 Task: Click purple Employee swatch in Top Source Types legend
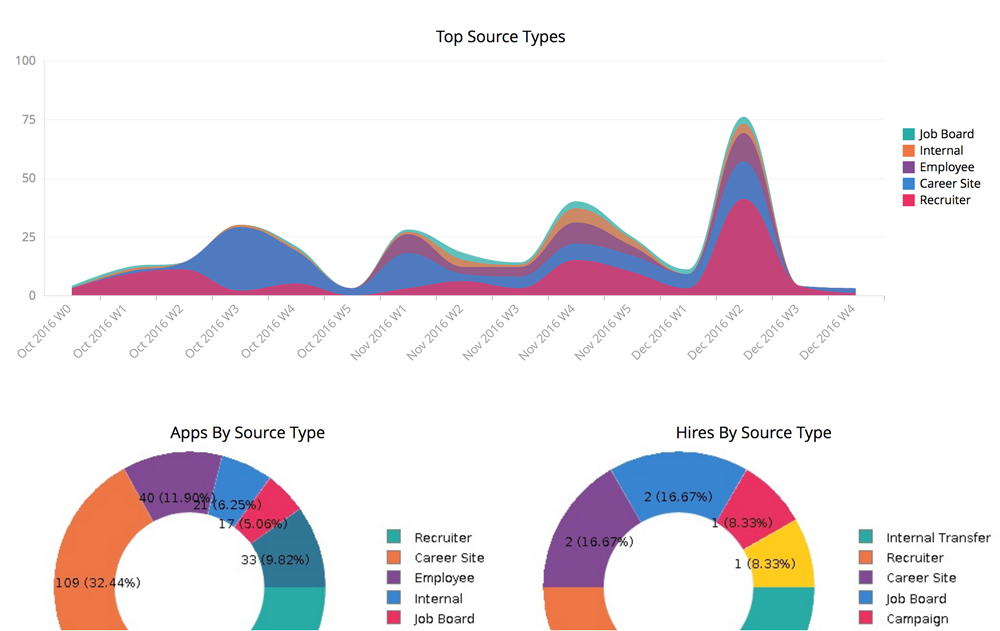point(909,167)
